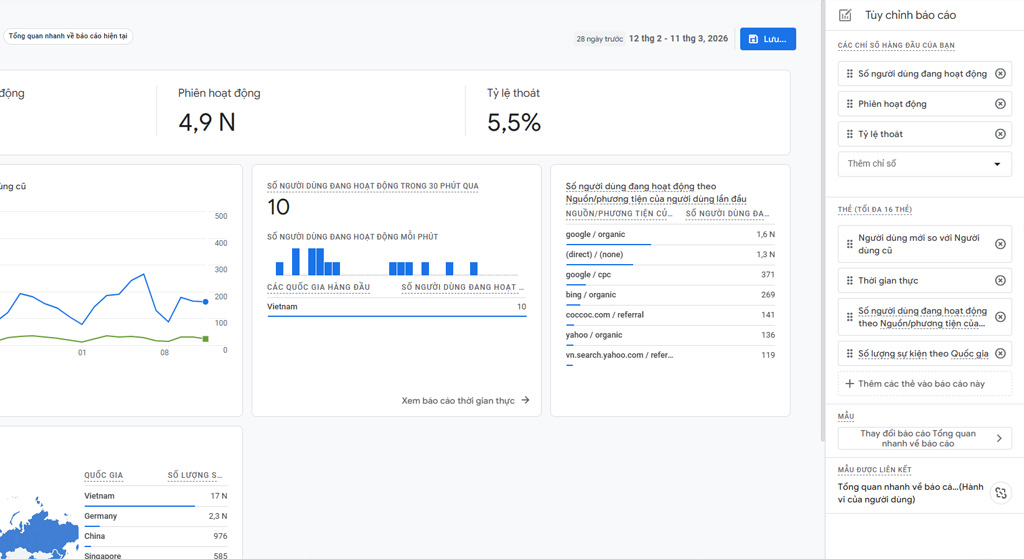
Task: Click Vietnam row in country events table
Action: click(155, 497)
